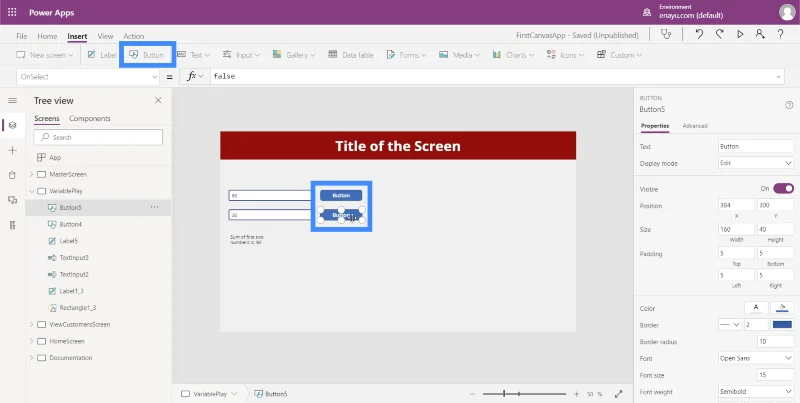Open the Data sources cylinder icon
Viewport: 800px width, 403px height.
(13, 175)
